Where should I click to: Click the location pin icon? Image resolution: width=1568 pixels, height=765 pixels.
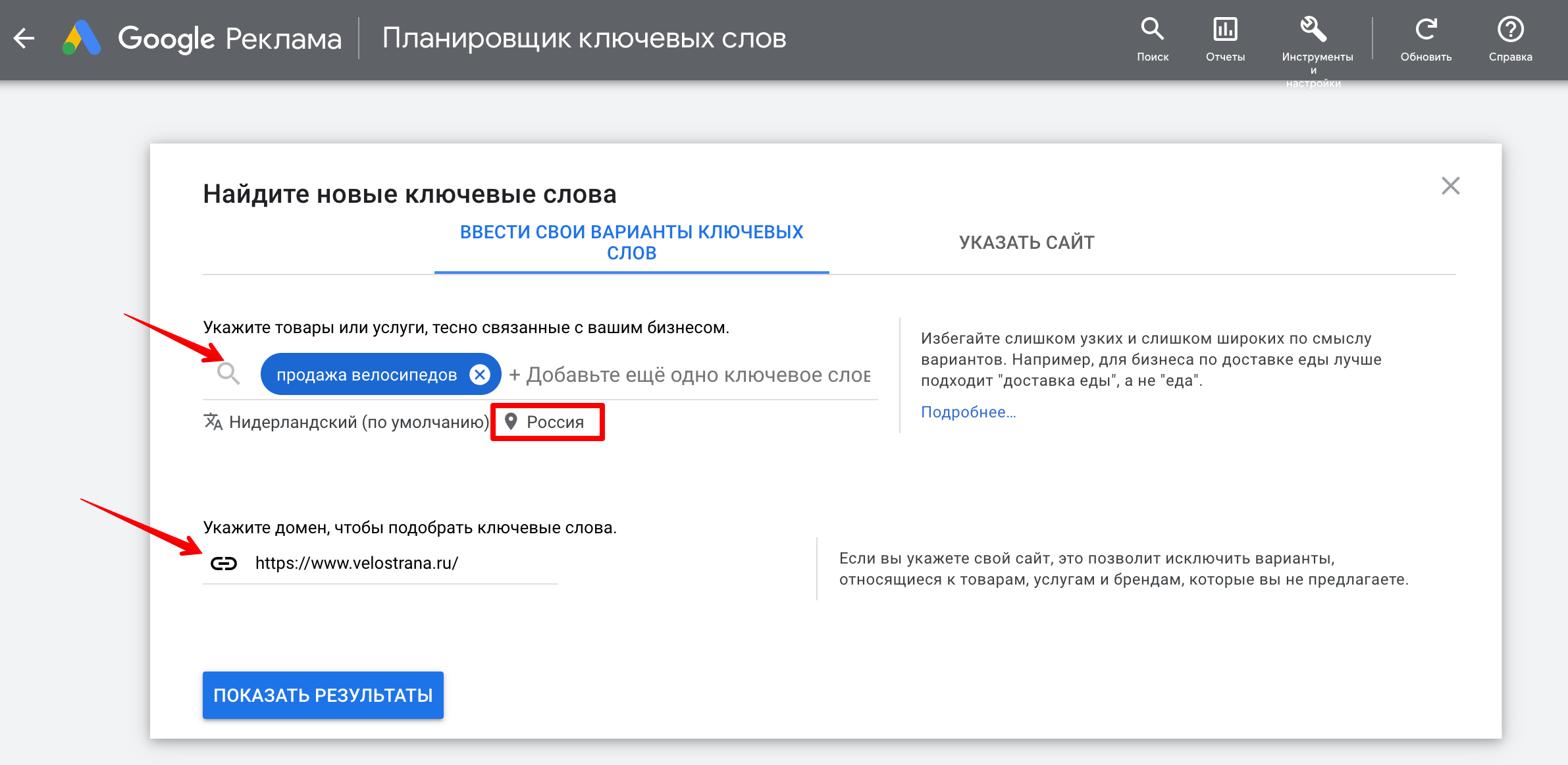[x=511, y=421]
